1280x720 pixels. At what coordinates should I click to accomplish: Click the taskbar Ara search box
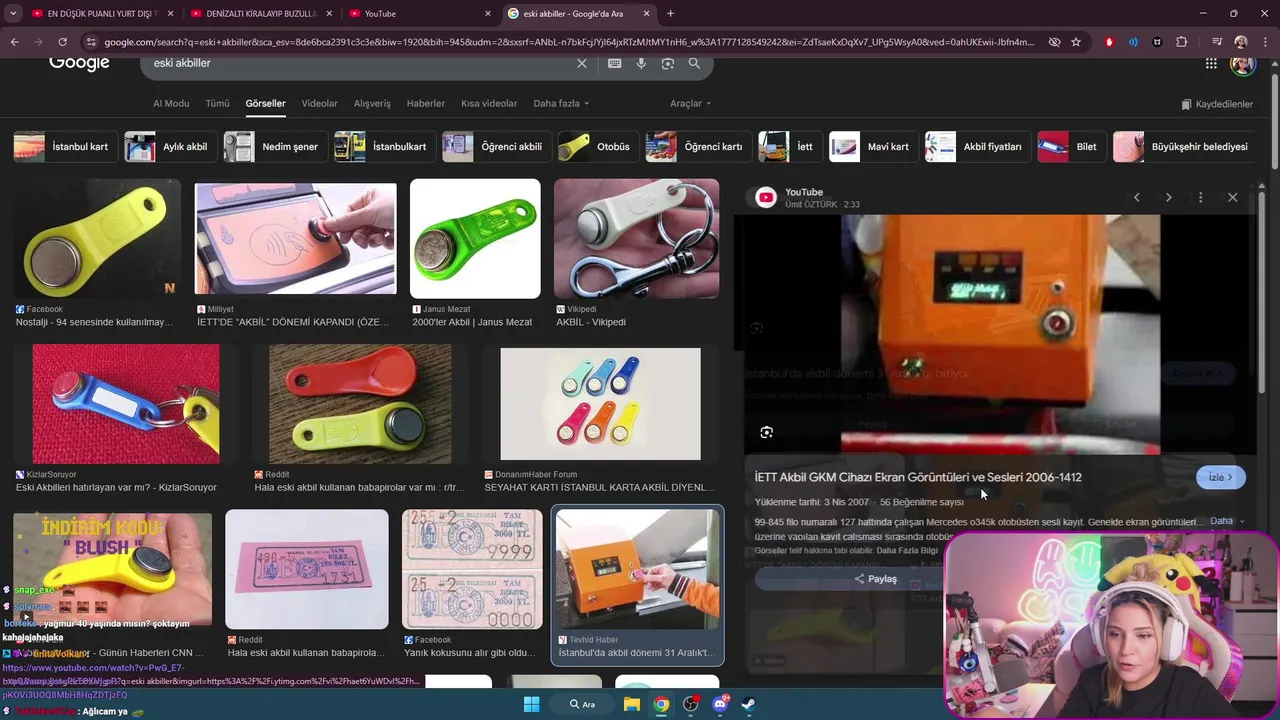tap(582, 704)
